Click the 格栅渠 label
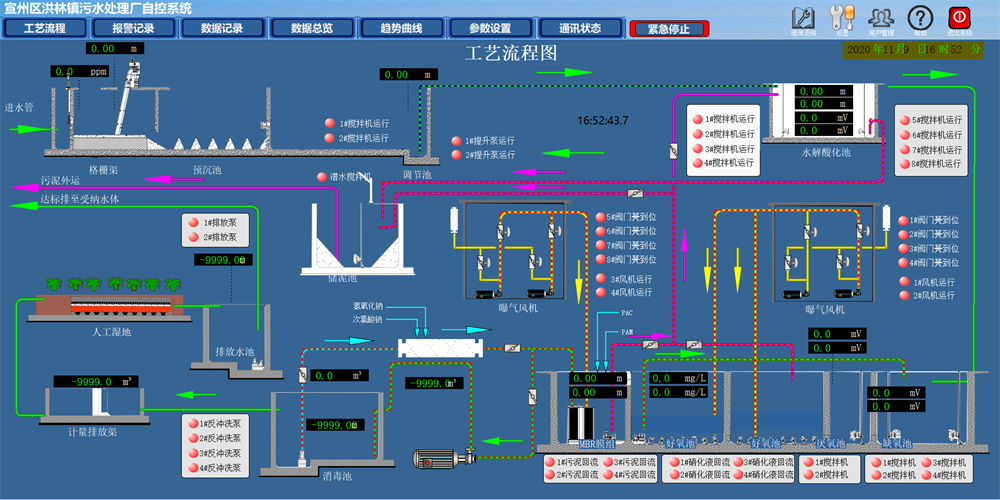1000x500 pixels. click(x=104, y=171)
